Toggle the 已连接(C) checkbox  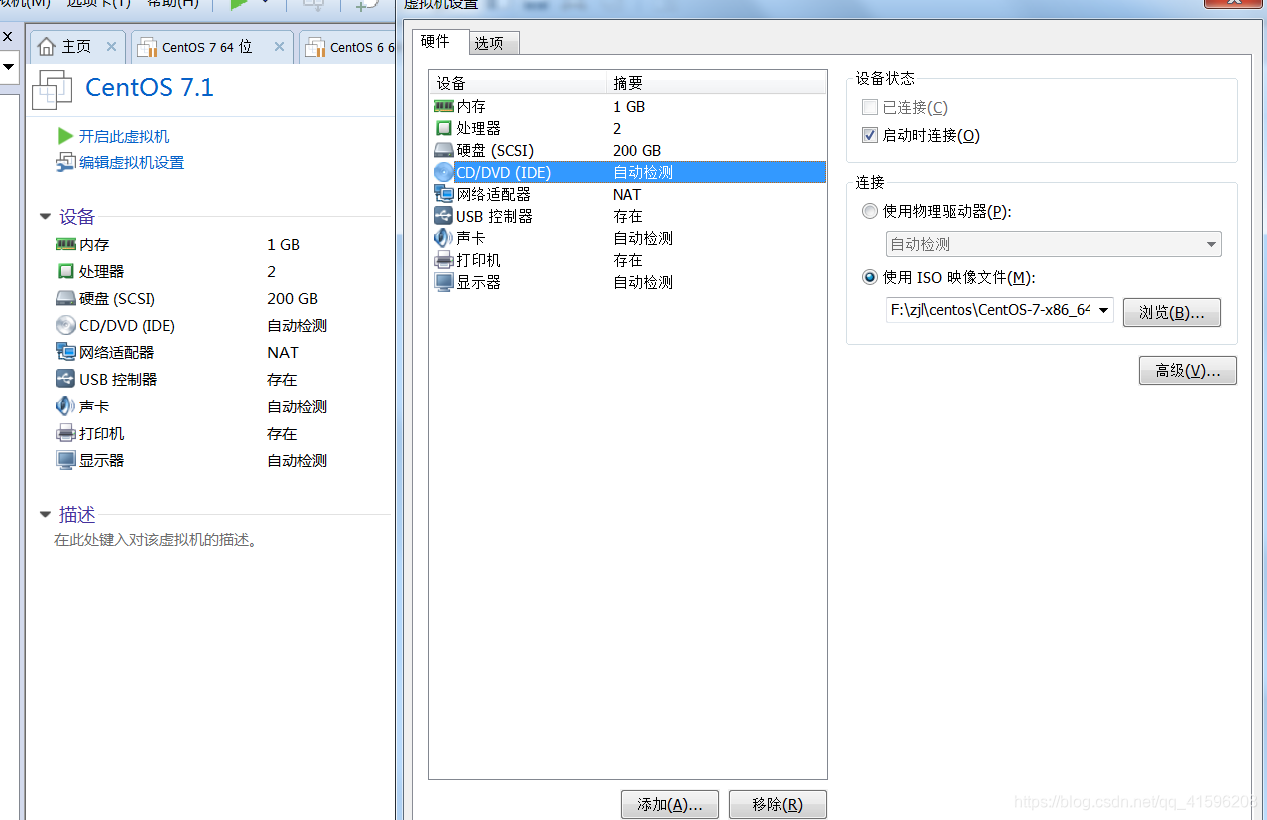click(x=869, y=107)
